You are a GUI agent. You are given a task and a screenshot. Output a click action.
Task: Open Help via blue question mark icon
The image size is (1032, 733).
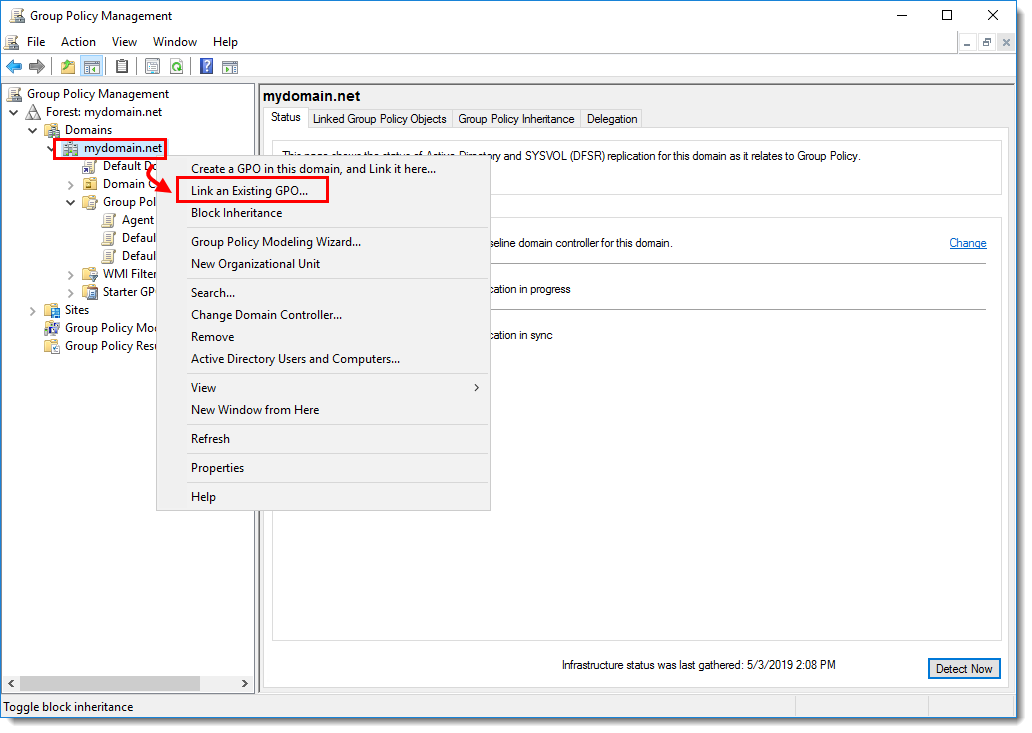[x=206, y=67]
